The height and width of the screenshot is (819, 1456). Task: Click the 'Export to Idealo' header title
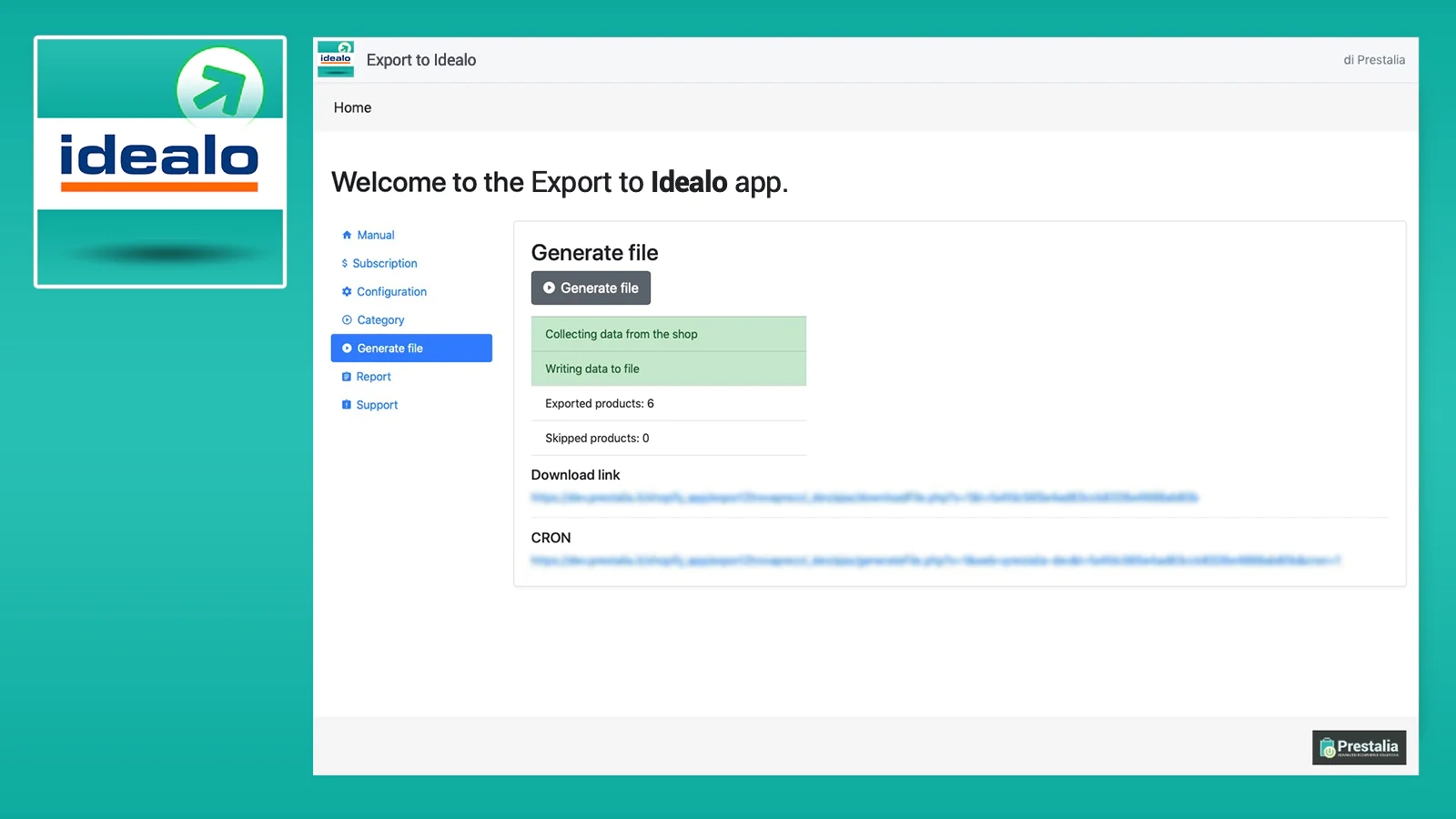pyautogui.click(x=421, y=60)
